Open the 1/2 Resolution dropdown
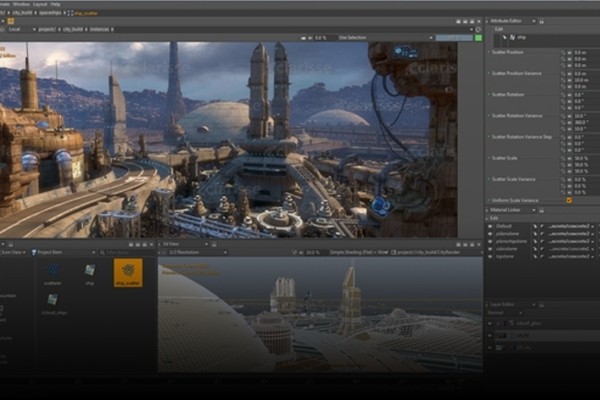The width and height of the screenshot is (600, 400). 198,252
